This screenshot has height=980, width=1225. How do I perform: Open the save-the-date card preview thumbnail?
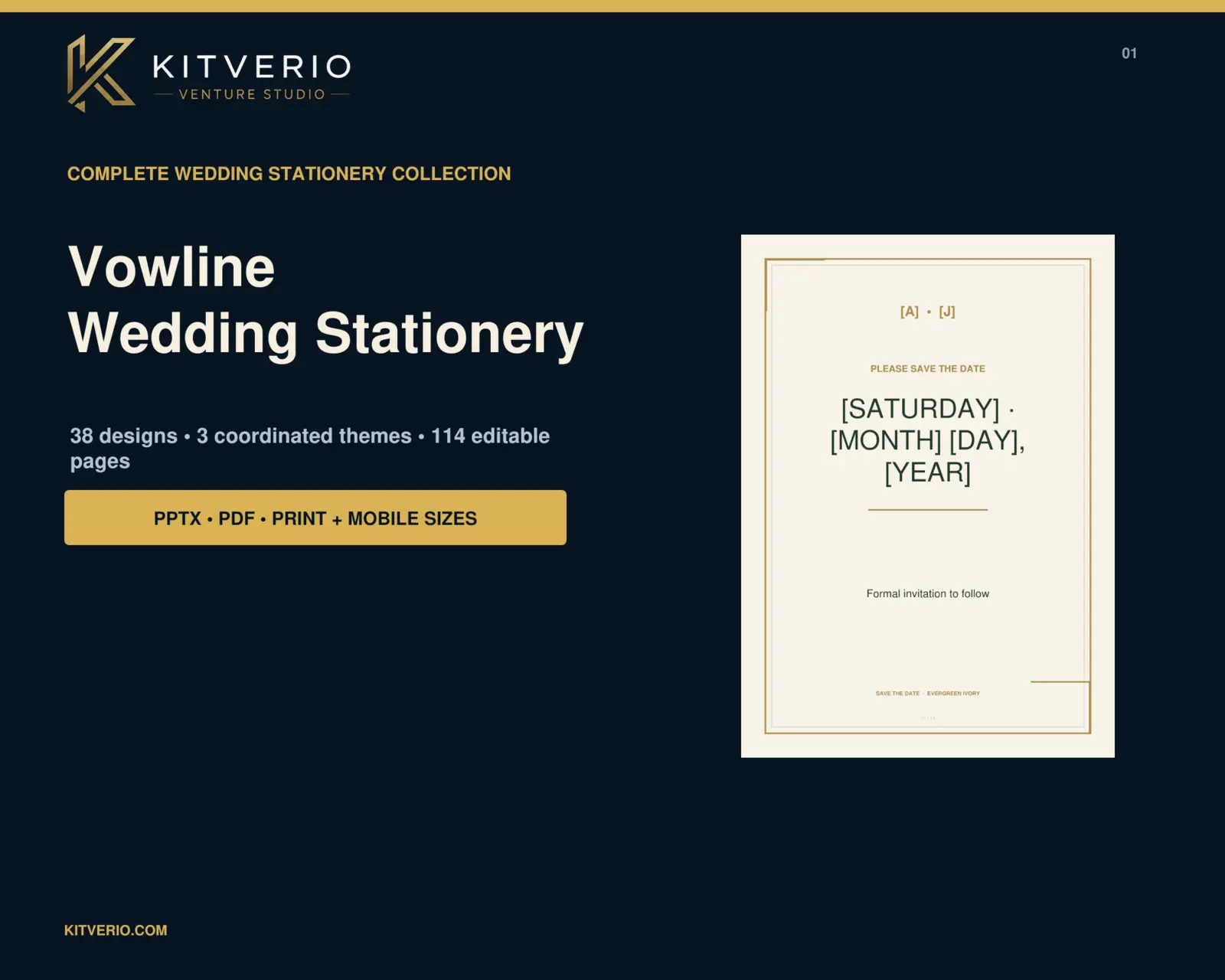click(928, 496)
